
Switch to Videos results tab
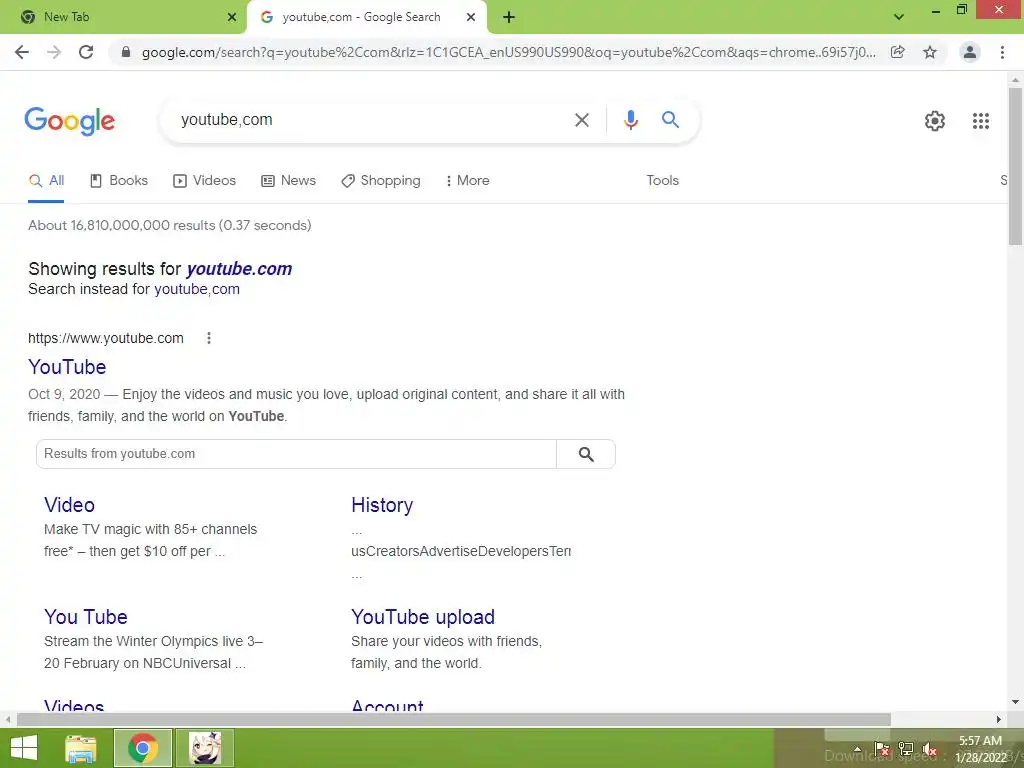point(204,181)
